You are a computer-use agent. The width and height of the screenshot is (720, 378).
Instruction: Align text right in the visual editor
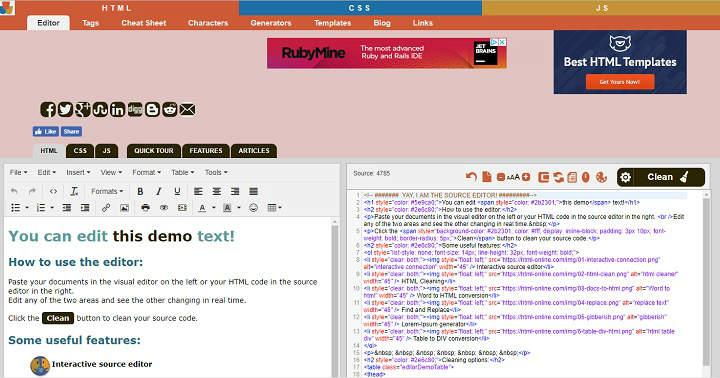coord(235,191)
